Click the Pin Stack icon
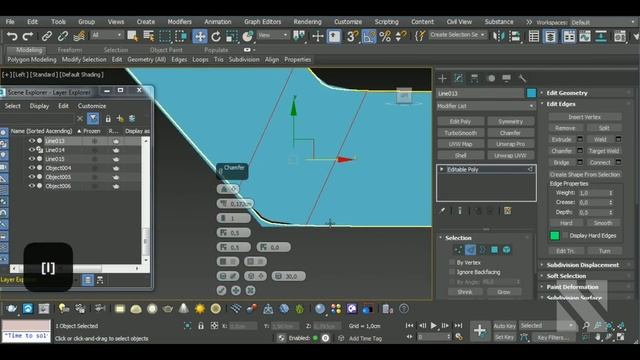The width and height of the screenshot is (640, 360). (442, 211)
